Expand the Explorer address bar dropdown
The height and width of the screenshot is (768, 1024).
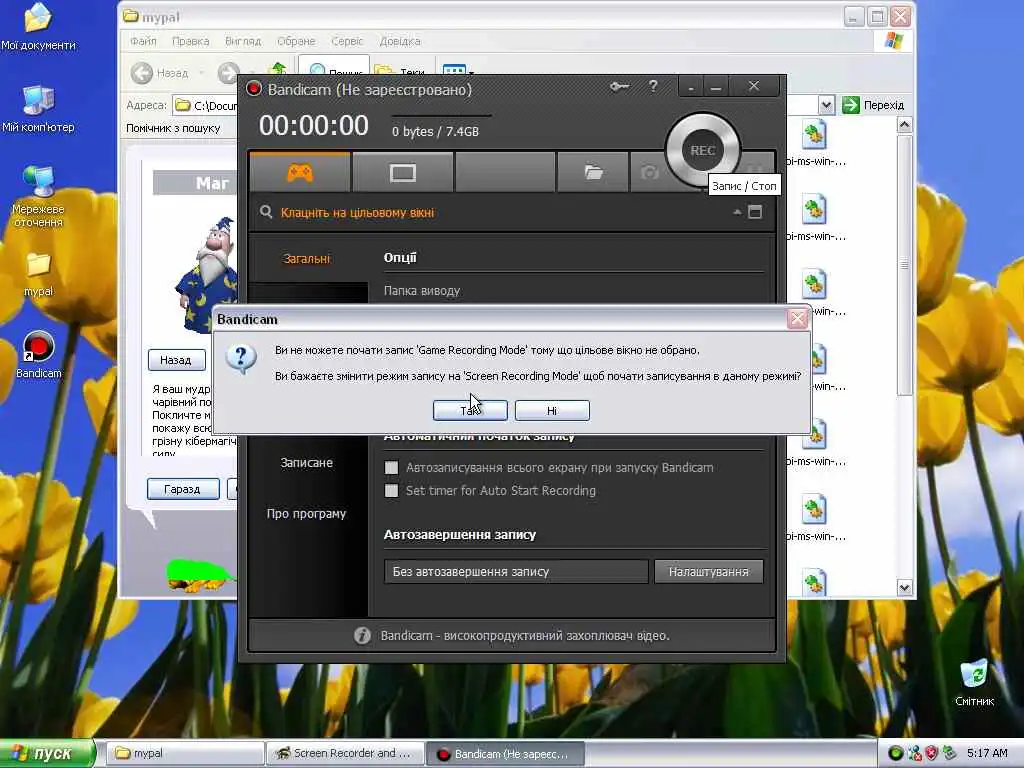click(826, 104)
